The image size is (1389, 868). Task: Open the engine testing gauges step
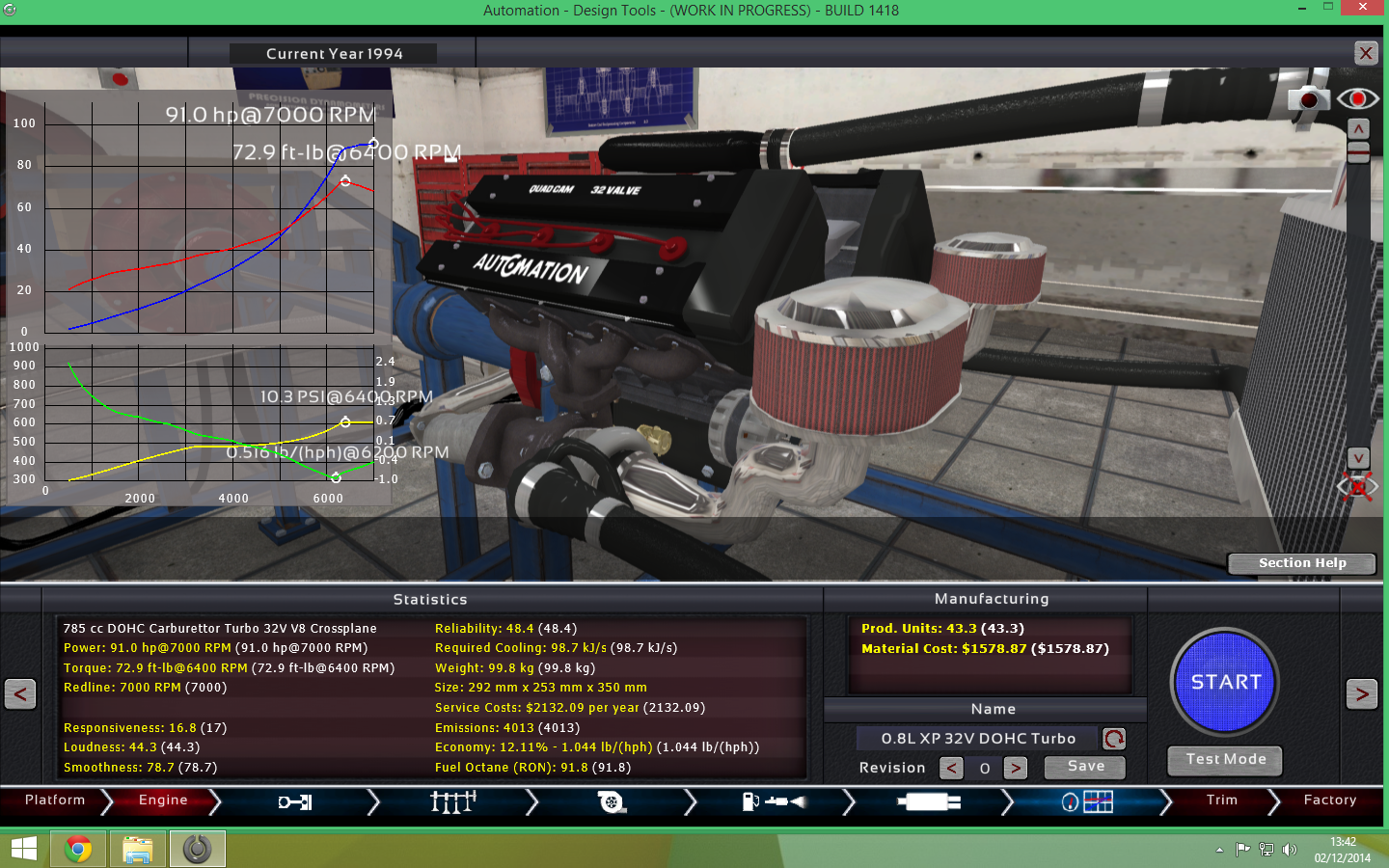click(1087, 801)
